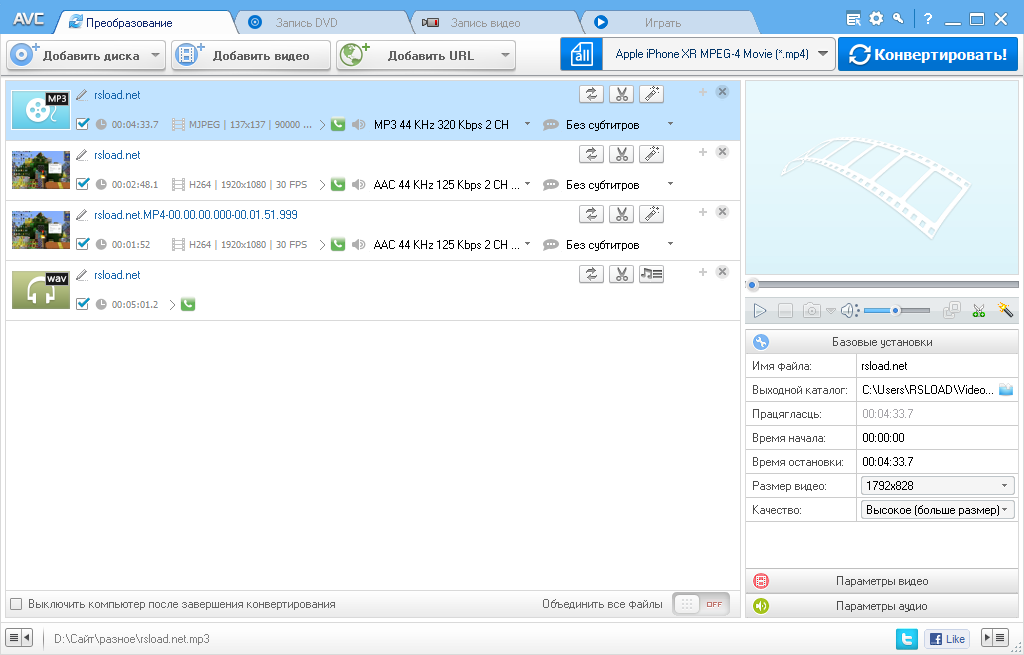
Task: Open subtitles dropdown in MP3 row
Action: click(670, 124)
